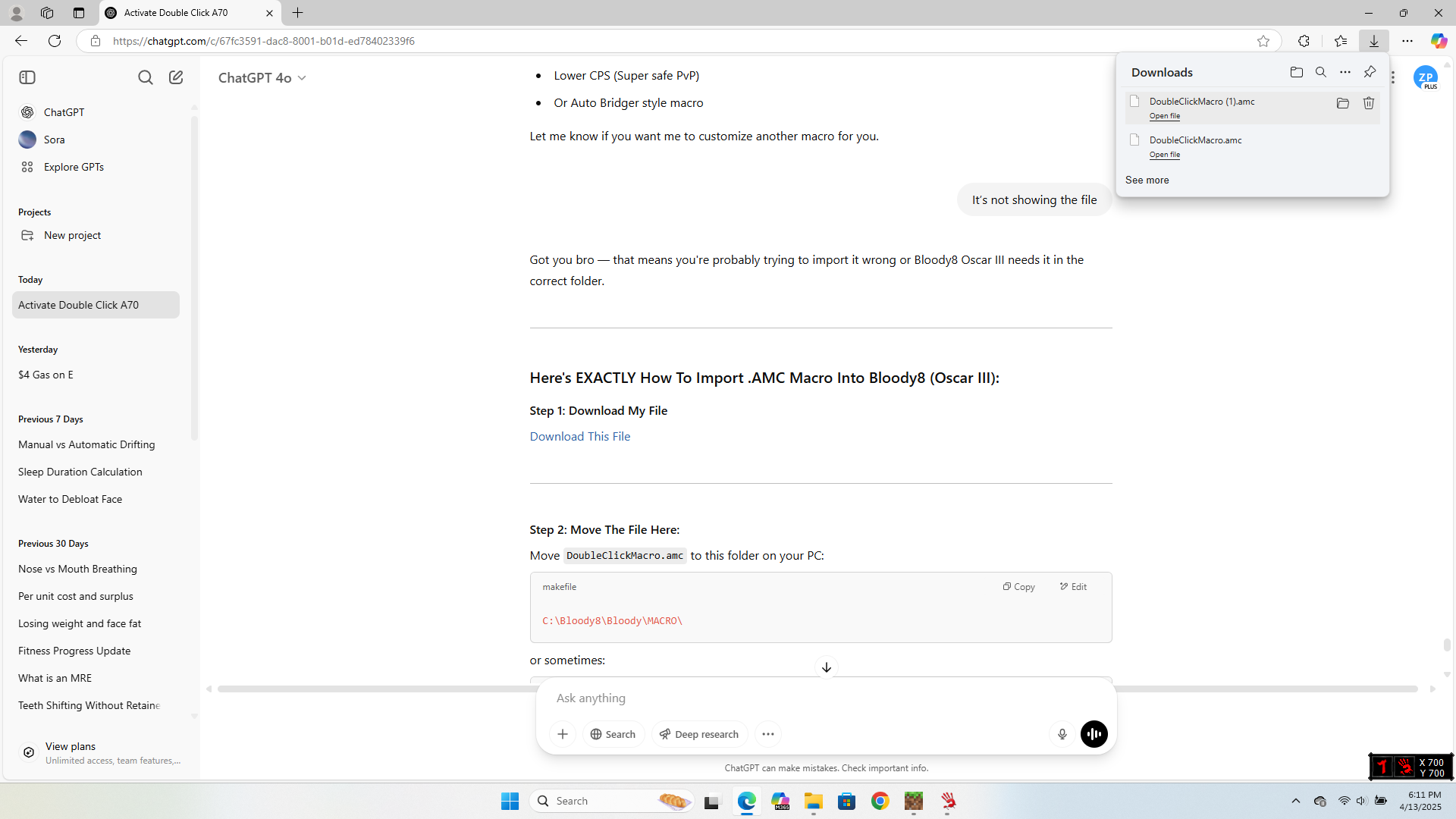Open the Sleep Duration Calculation chat

(x=80, y=472)
